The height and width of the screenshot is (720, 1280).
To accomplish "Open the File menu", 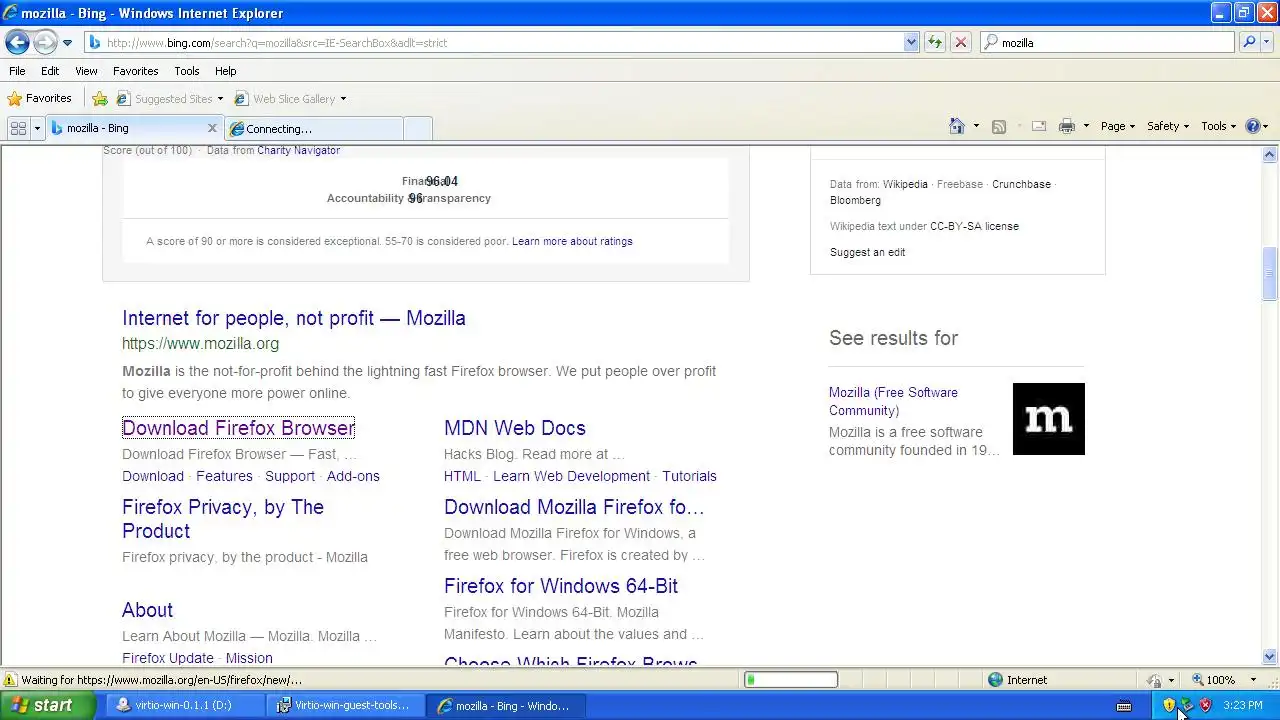I will [x=17, y=71].
